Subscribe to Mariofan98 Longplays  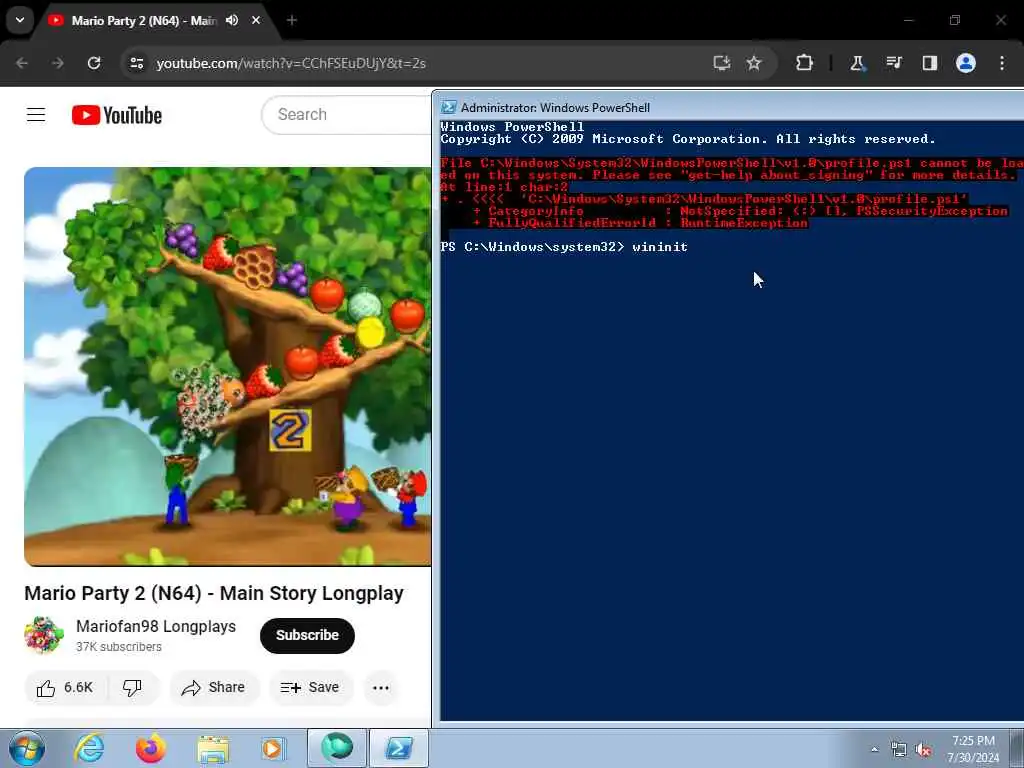[307, 635]
